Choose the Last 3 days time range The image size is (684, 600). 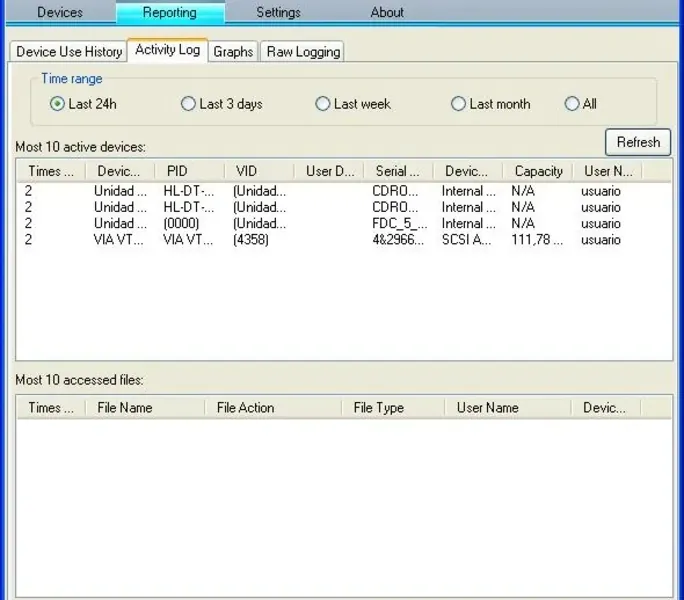[188, 104]
